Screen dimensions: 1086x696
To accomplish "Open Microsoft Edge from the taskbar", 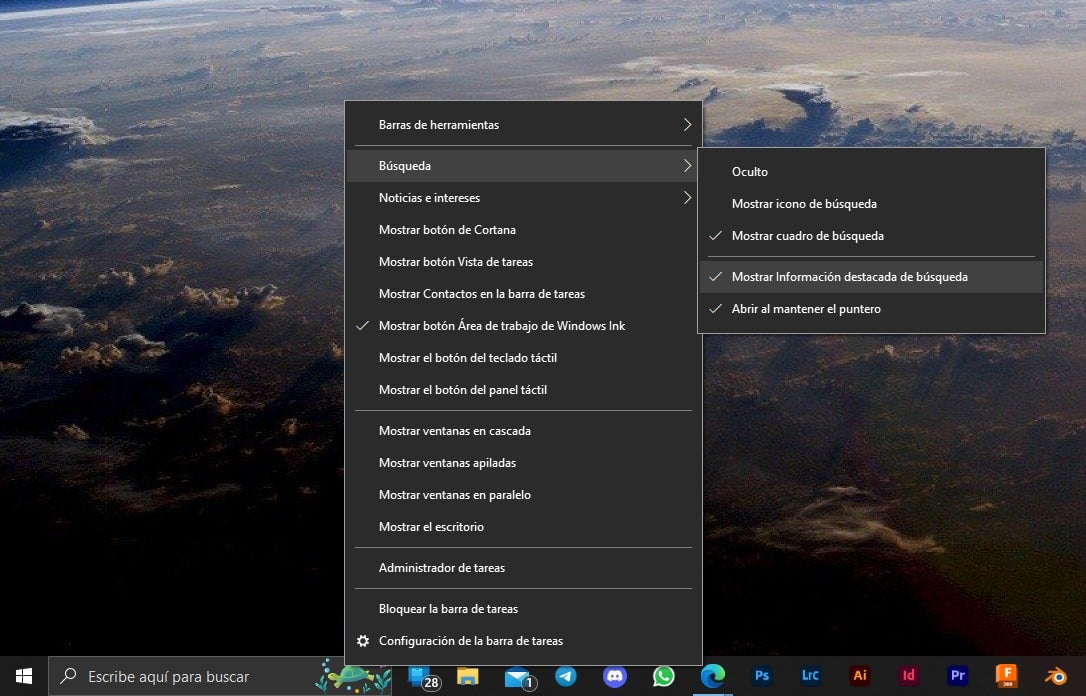I will (x=712, y=676).
